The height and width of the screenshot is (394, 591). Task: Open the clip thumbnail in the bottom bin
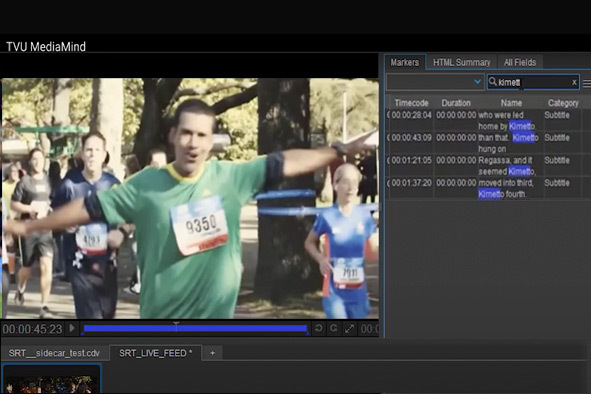click(x=51, y=380)
